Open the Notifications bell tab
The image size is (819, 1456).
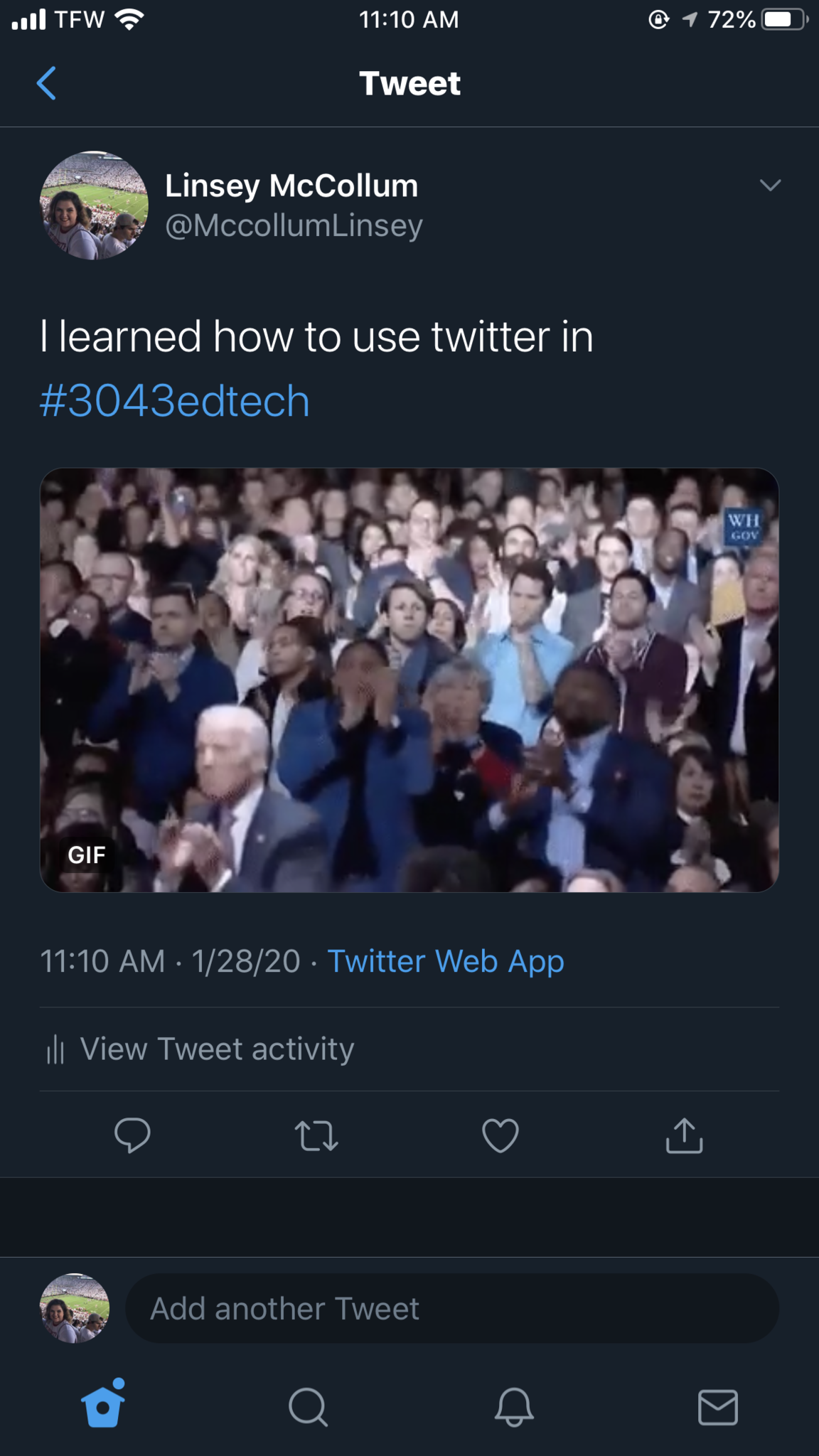point(513,1407)
